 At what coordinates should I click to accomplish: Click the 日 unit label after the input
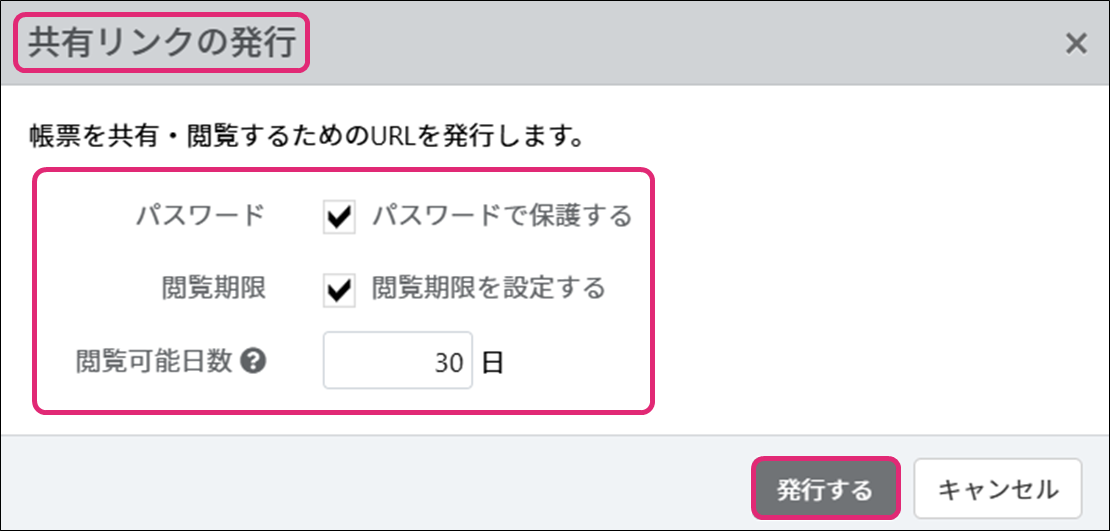pyautogui.click(x=492, y=363)
